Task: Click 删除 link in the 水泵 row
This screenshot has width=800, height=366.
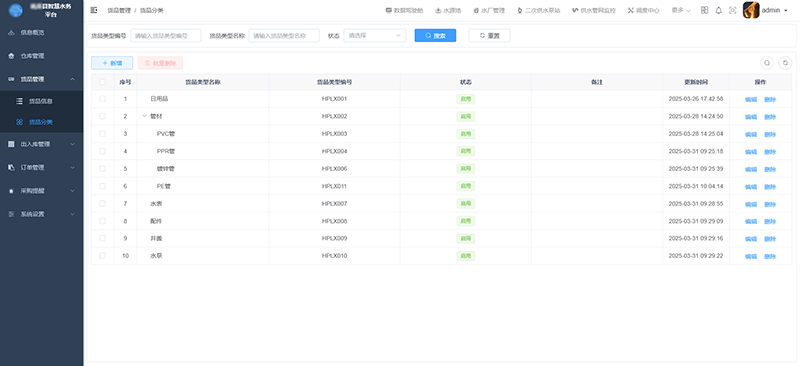Action: pos(770,256)
